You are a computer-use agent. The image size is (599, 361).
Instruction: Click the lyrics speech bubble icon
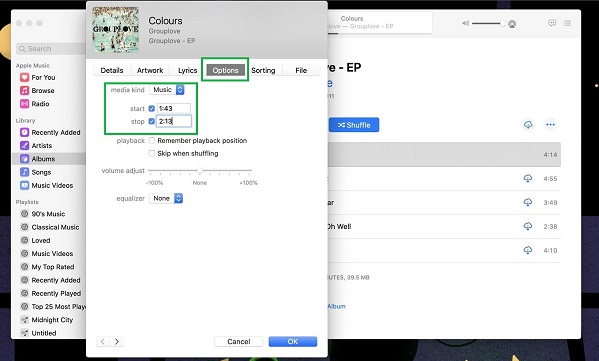(552, 23)
